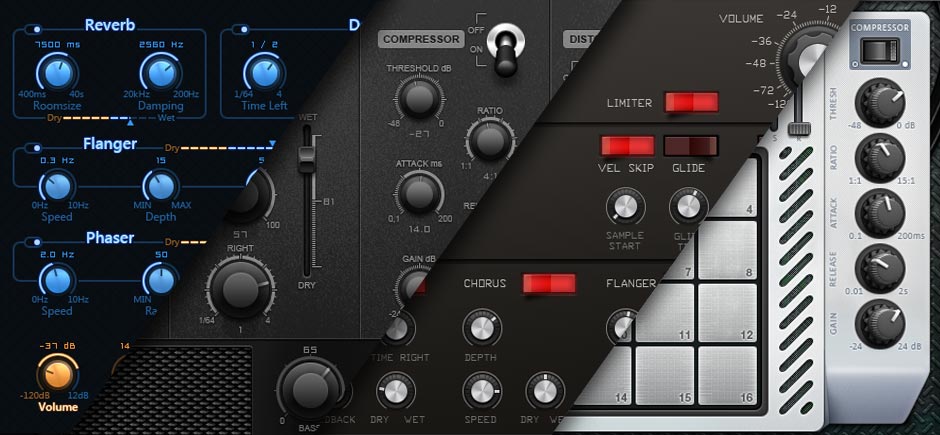Screen dimensions: 940x435
Task: Tap drum pad 14
Action: coord(604,375)
